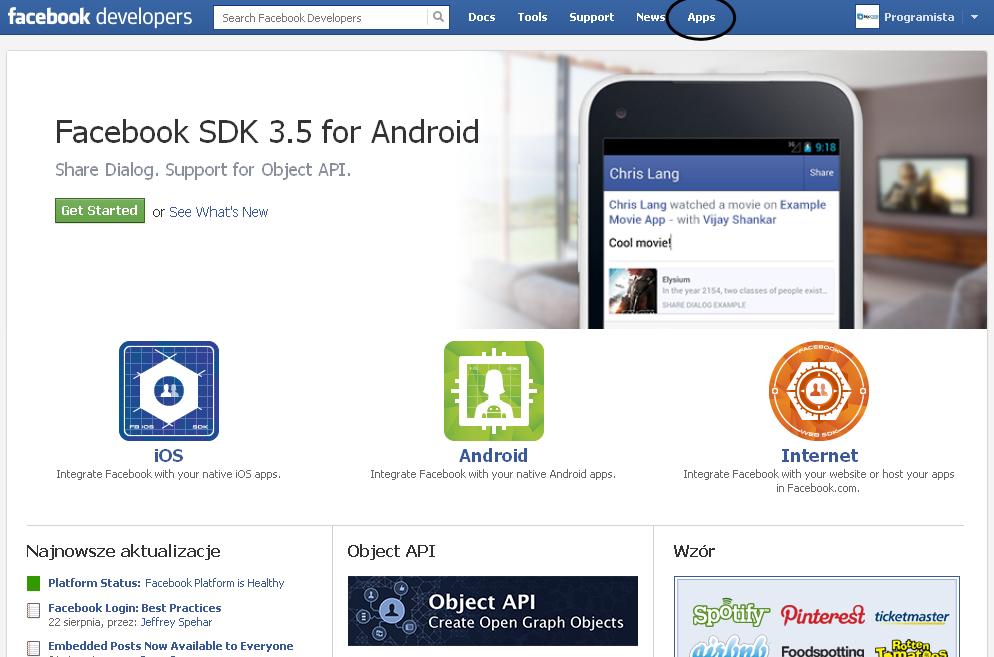Open the Android SDK icon
The height and width of the screenshot is (657, 994).
pos(494,391)
